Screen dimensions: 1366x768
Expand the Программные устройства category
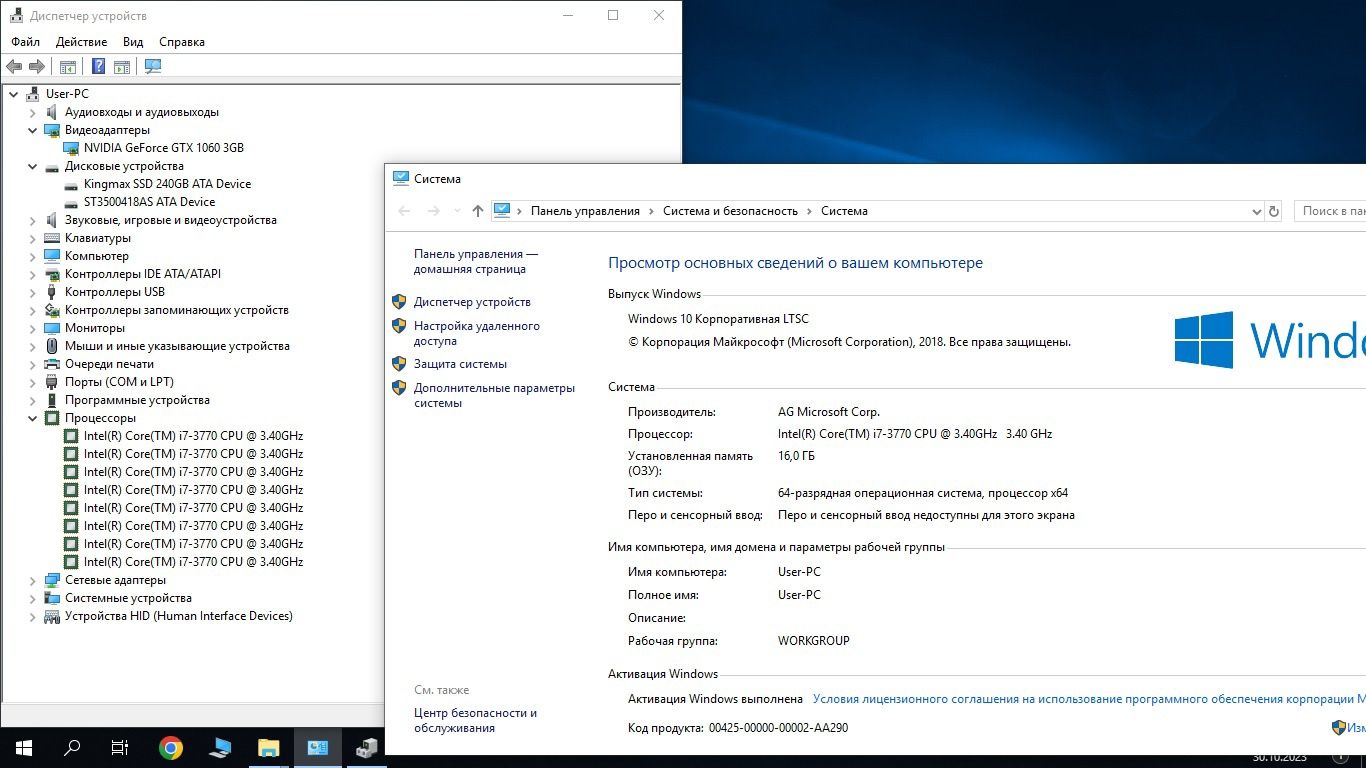coord(32,400)
